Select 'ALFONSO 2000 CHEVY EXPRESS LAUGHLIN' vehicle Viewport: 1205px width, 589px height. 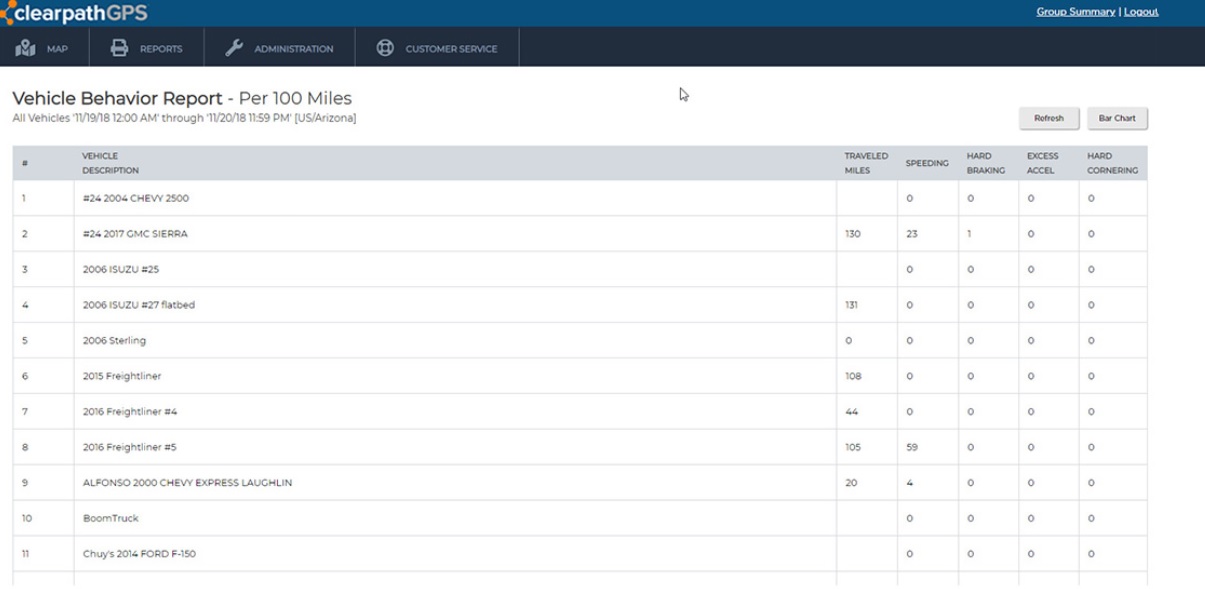(x=188, y=482)
